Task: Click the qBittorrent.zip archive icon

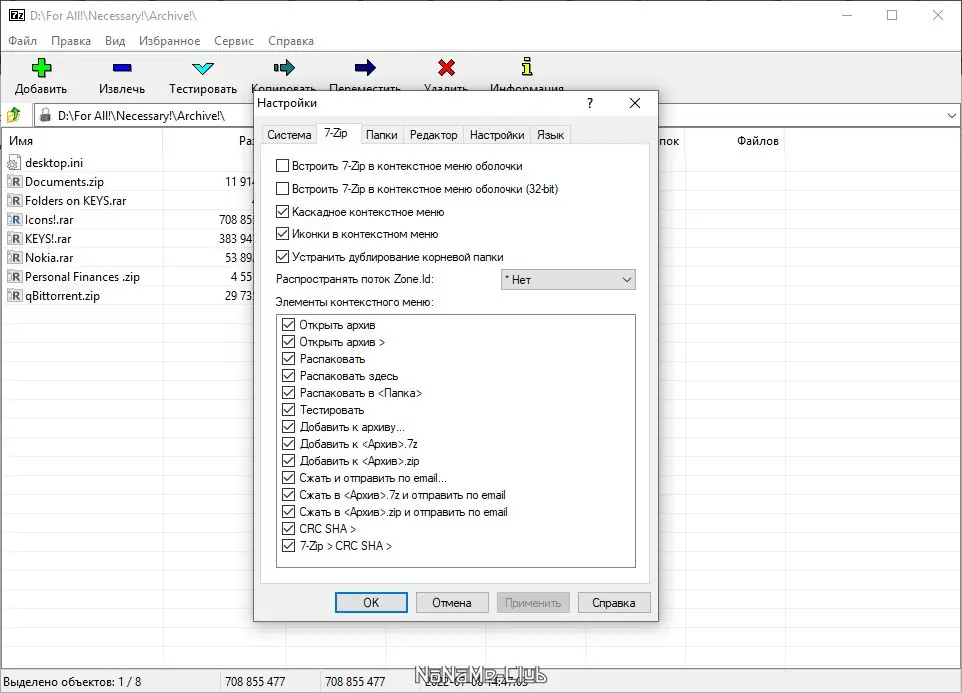Action: coord(14,296)
